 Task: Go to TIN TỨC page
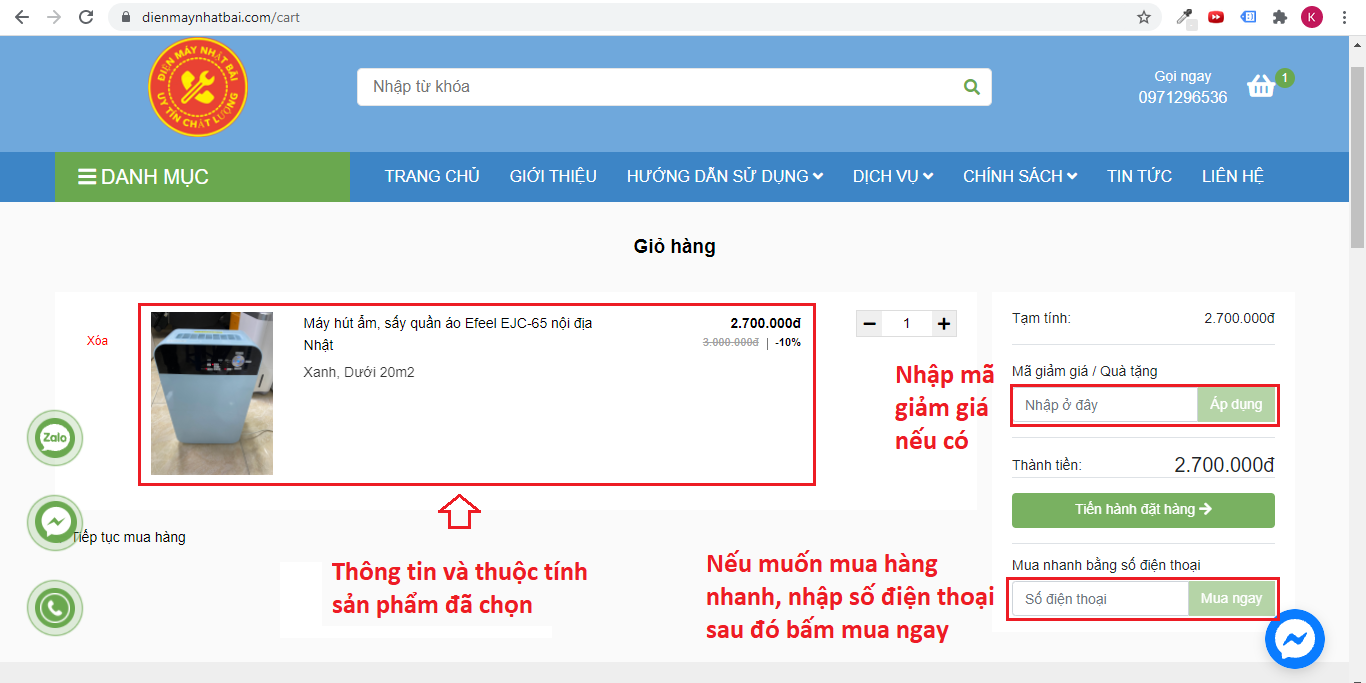[x=1139, y=176]
